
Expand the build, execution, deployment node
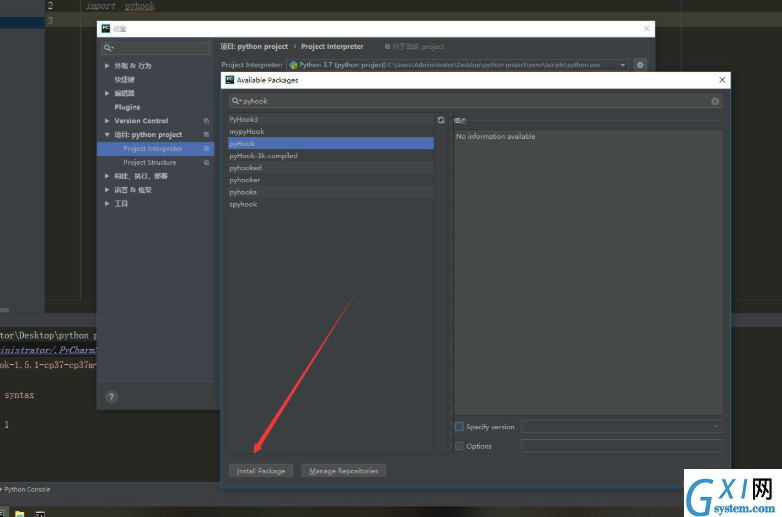point(107,176)
